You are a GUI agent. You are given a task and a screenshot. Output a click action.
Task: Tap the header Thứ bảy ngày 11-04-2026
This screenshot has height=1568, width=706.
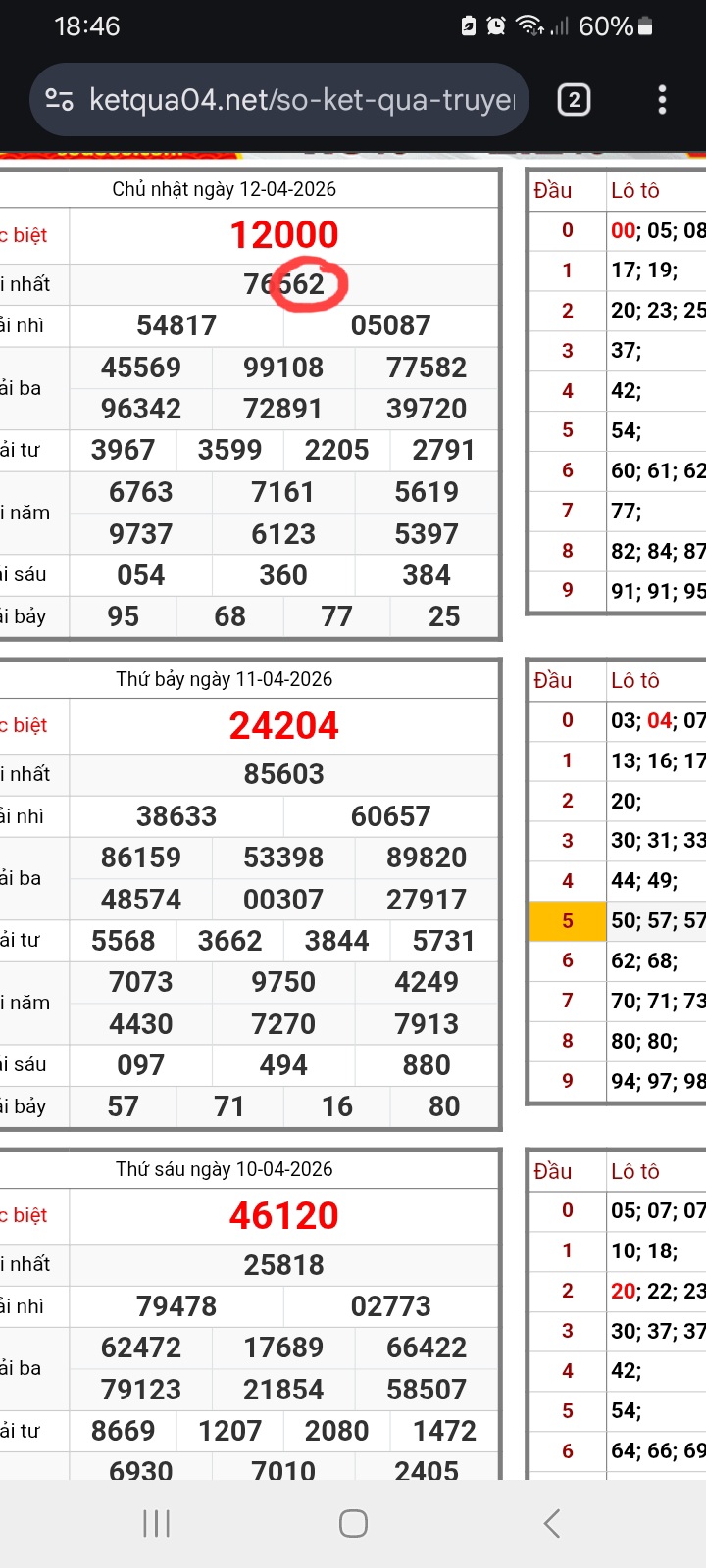click(x=224, y=679)
